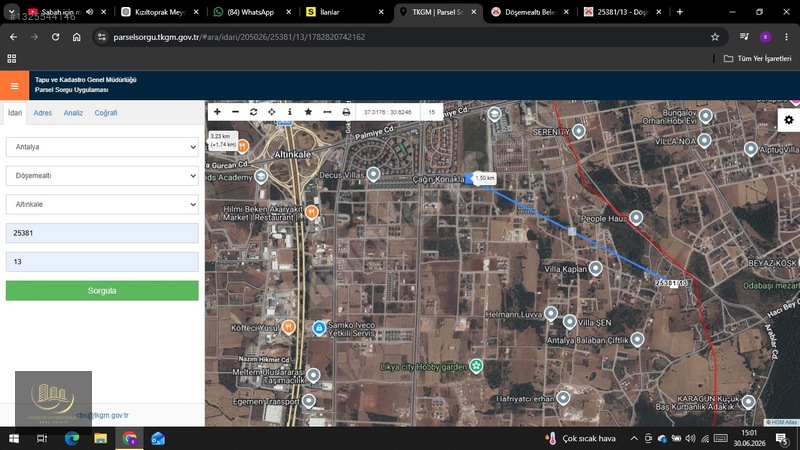Click the Hafriyatcı erhan map pin
This screenshot has width=800, height=450.
(563, 397)
